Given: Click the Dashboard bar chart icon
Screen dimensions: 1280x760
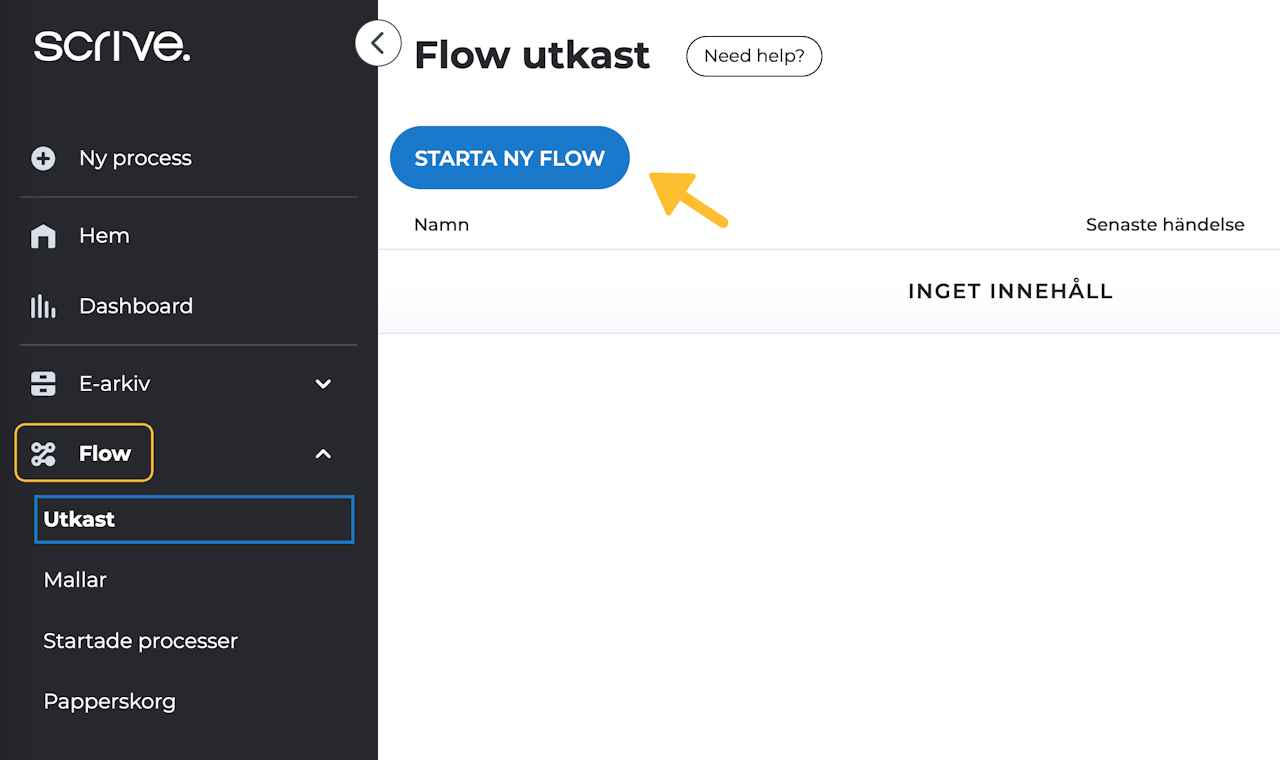Looking at the screenshot, I should 43,306.
